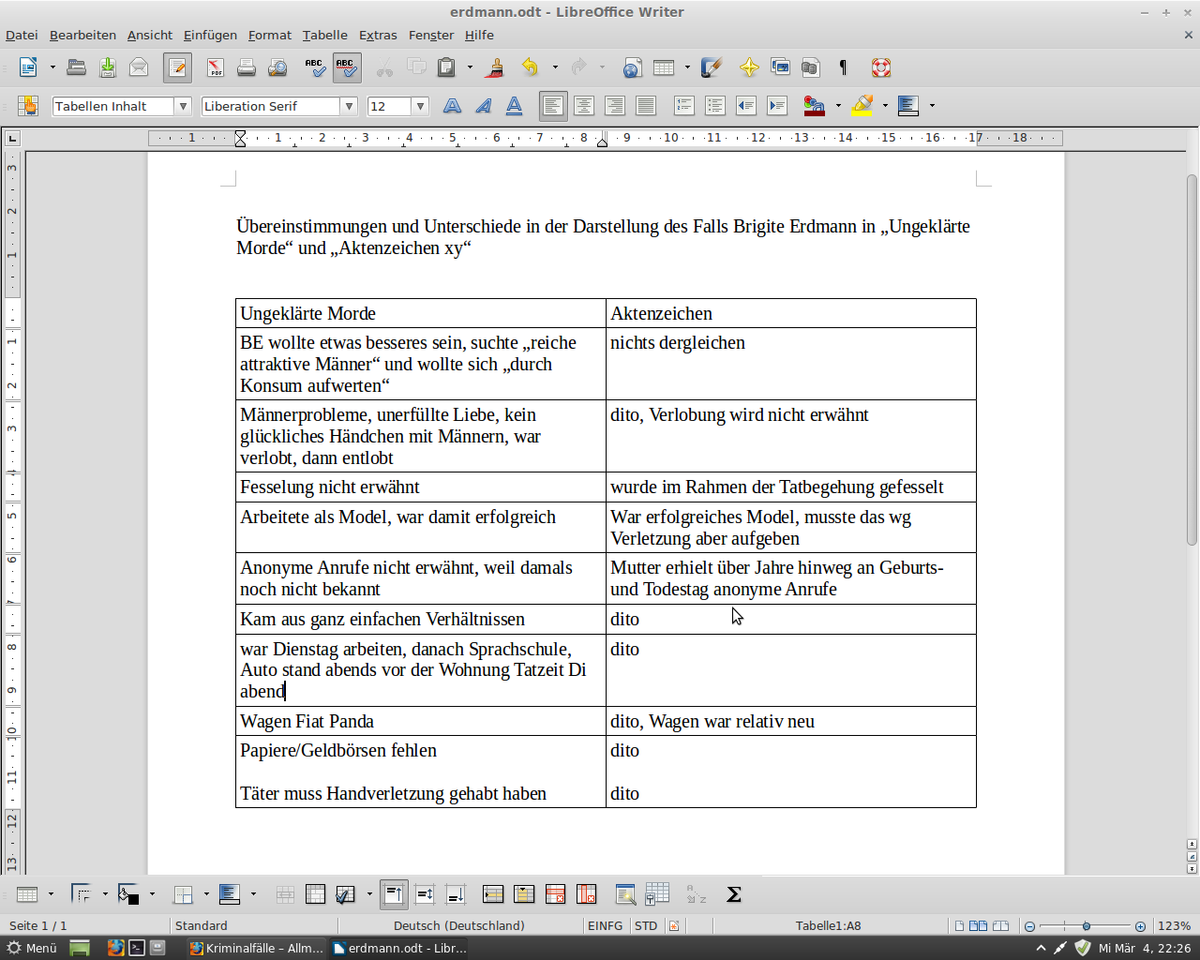1200x960 pixels.
Task: Open the paragraph style dropdown Tabellen Inhalt
Action: tap(182, 106)
